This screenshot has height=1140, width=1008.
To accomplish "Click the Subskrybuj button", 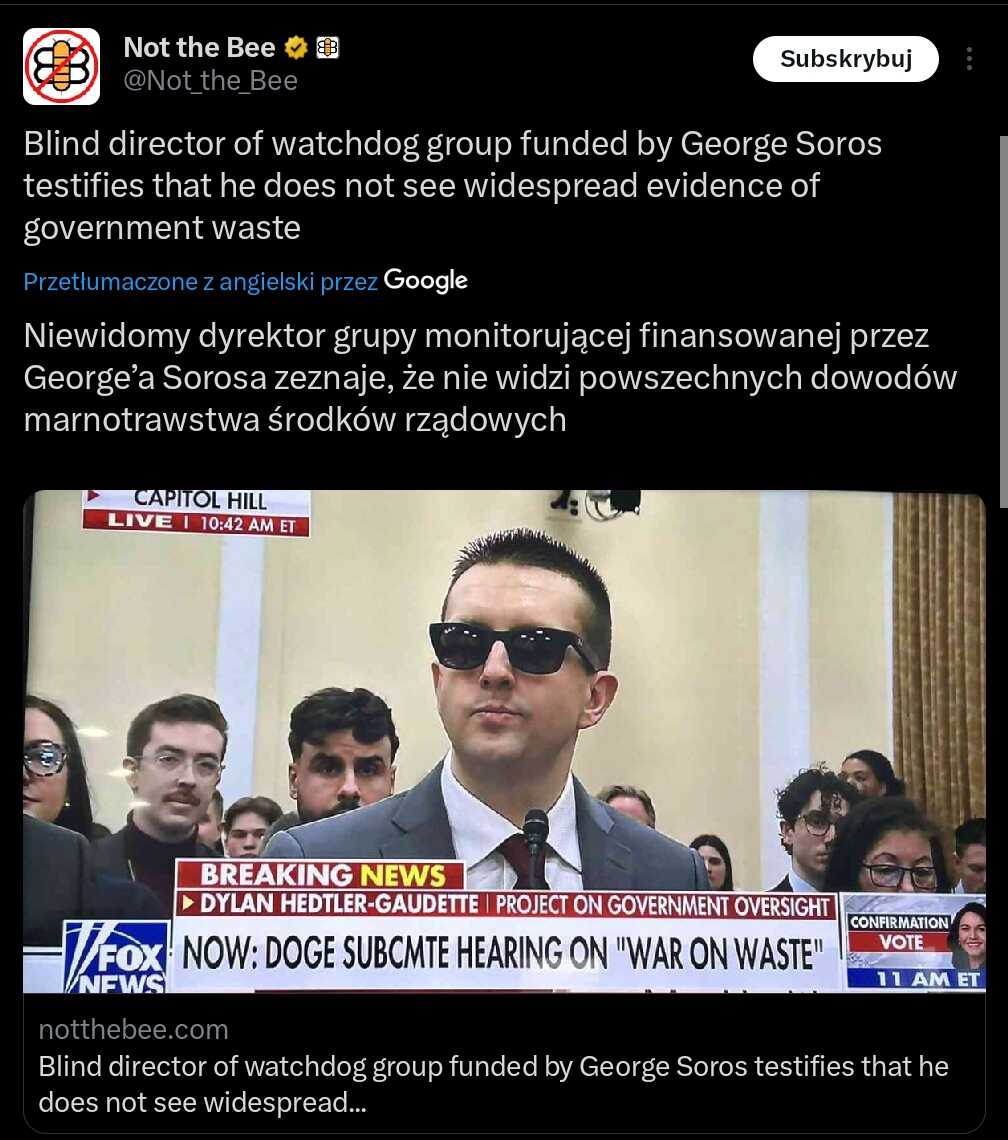I will click(846, 59).
